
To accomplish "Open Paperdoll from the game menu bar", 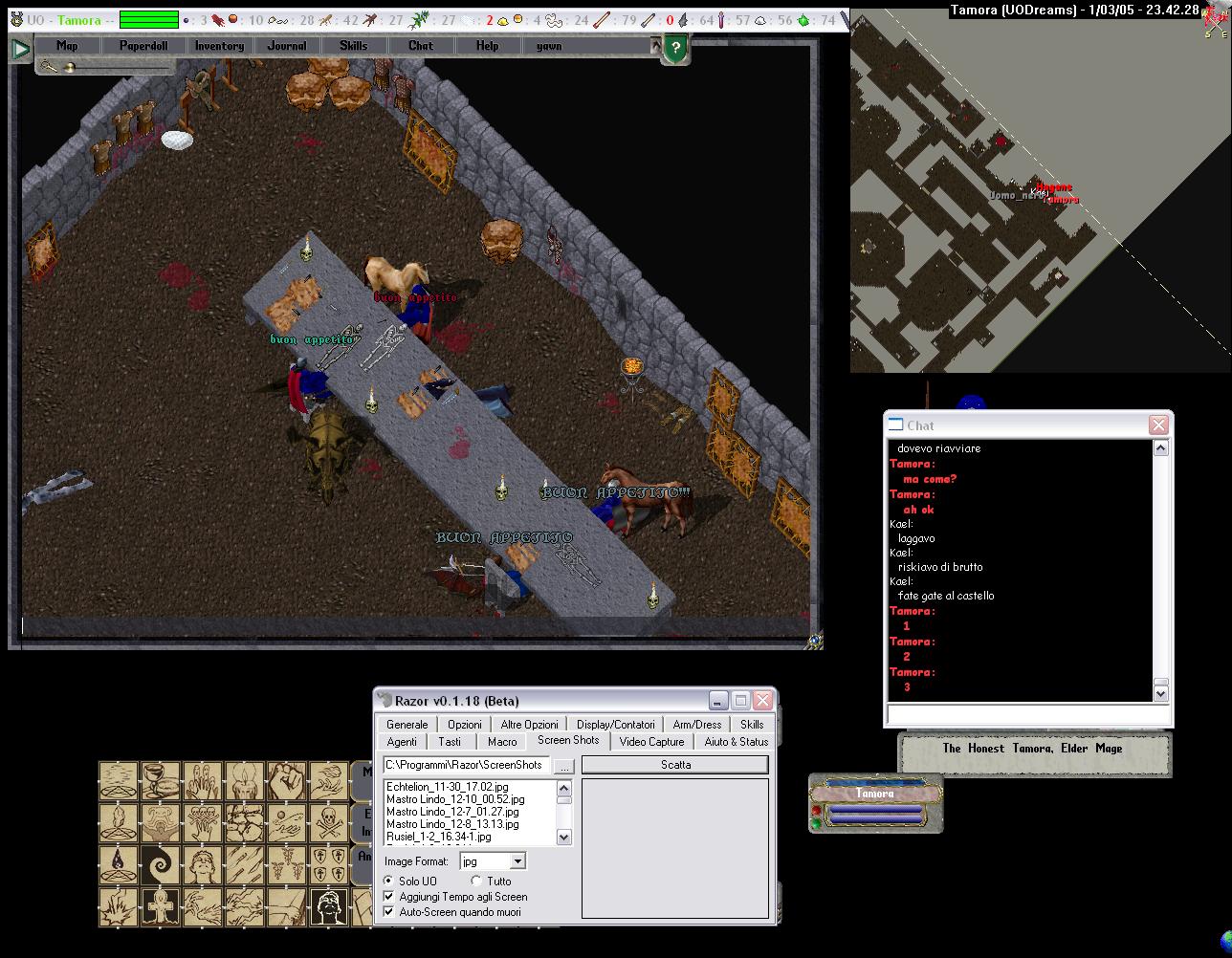I will tap(144, 46).
